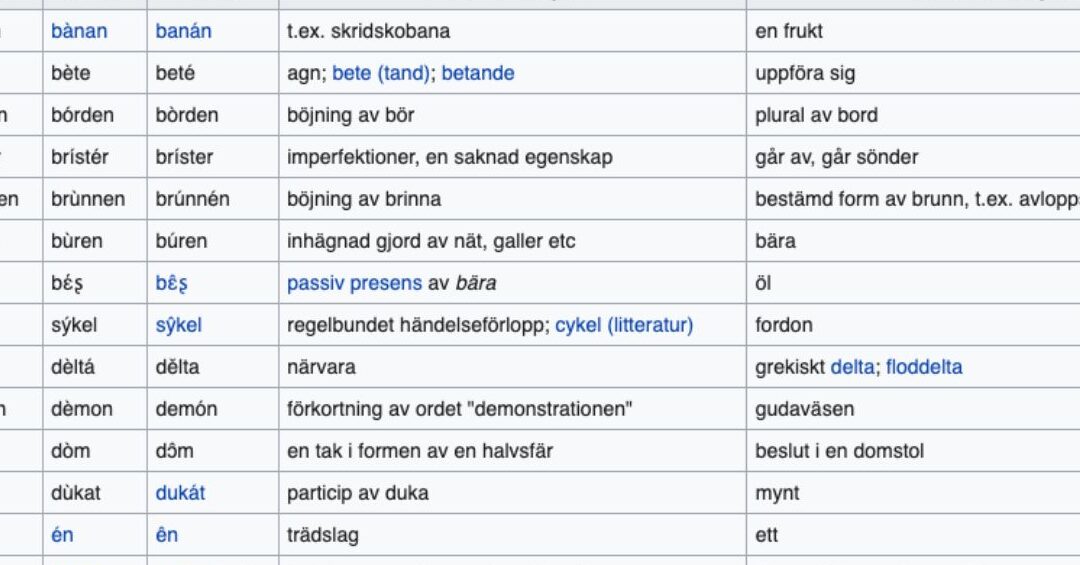
Task: Click the cell reading beslut i en domstol
Action: pyautogui.click(x=913, y=451)
